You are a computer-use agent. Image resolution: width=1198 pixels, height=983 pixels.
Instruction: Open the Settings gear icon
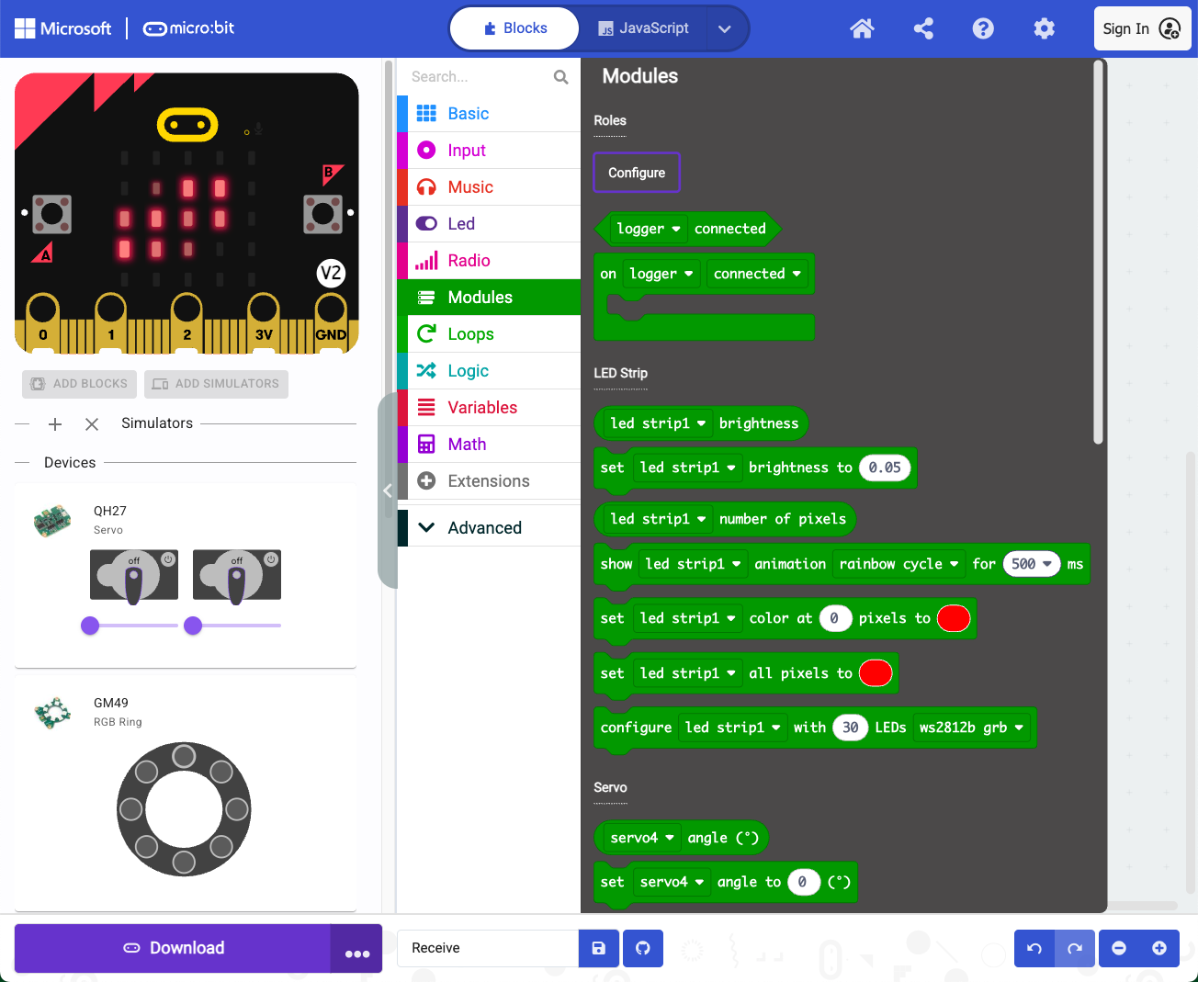[x=1044, y=29]
